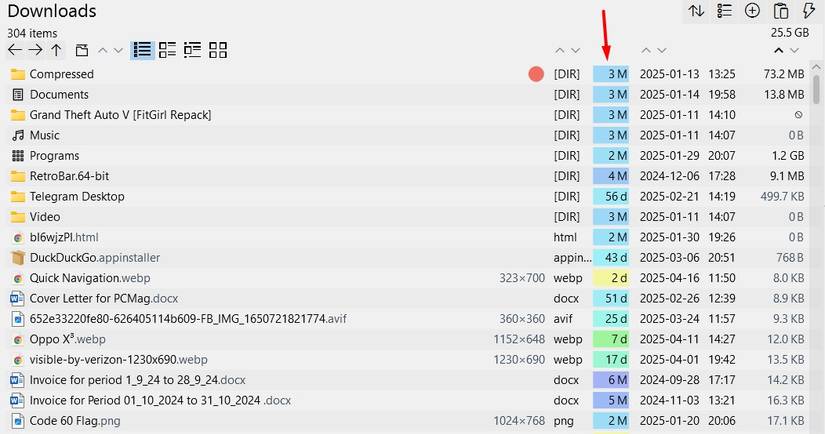This screenshot has width=825, height=434.
Task: Switch to tree list view icon
Action: pyautogui.click(x=193, y=51)
